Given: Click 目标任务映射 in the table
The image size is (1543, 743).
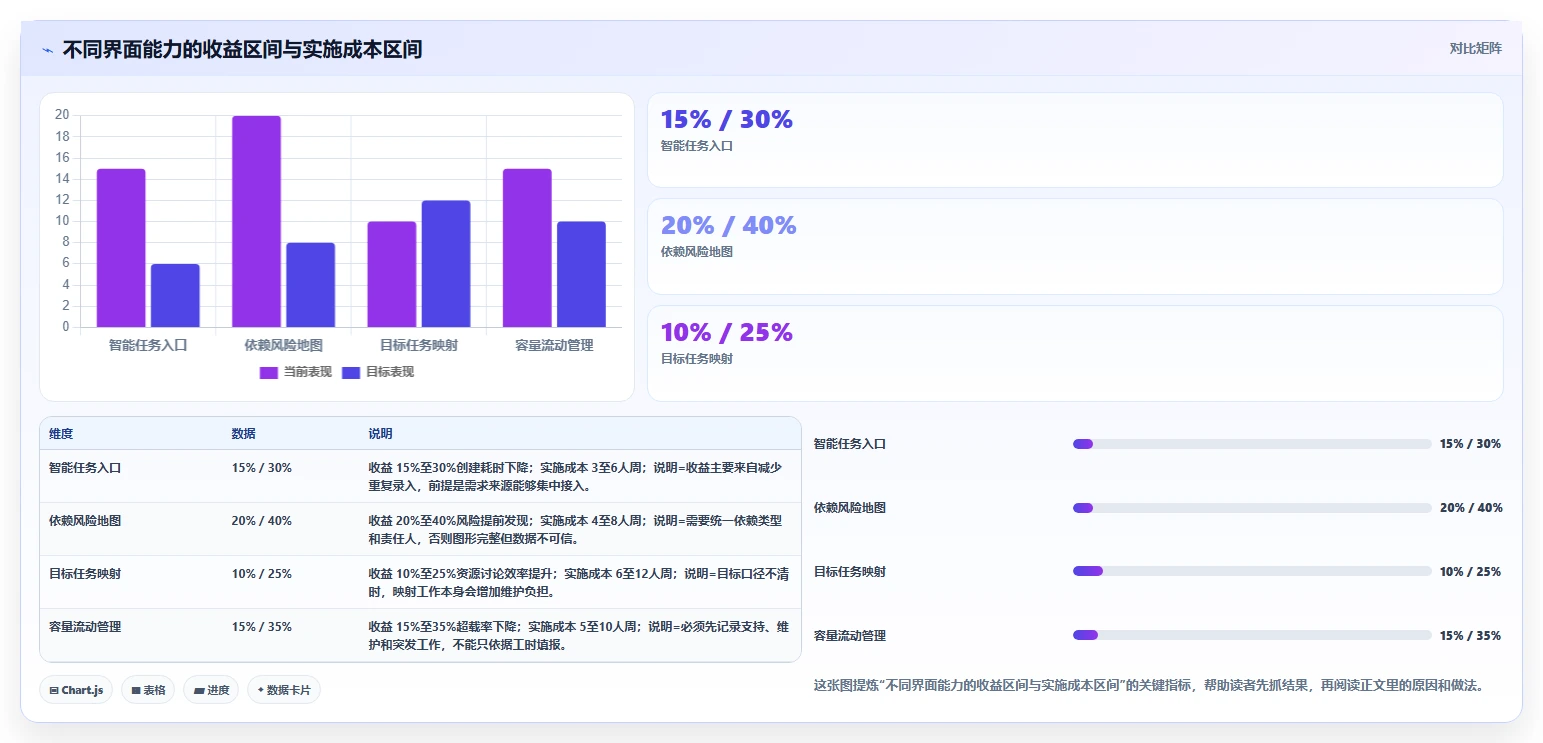Looking at the screenshot, I should (85, 574).
